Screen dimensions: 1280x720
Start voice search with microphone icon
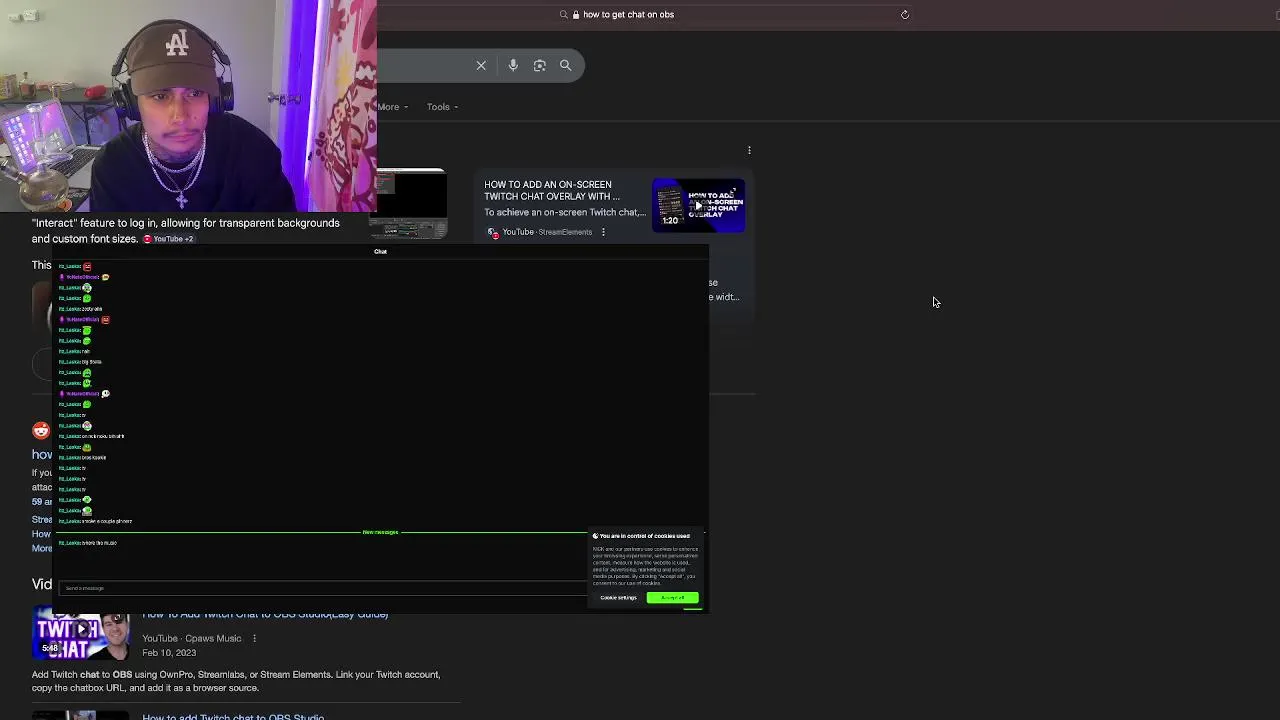(x=513, y=65)
